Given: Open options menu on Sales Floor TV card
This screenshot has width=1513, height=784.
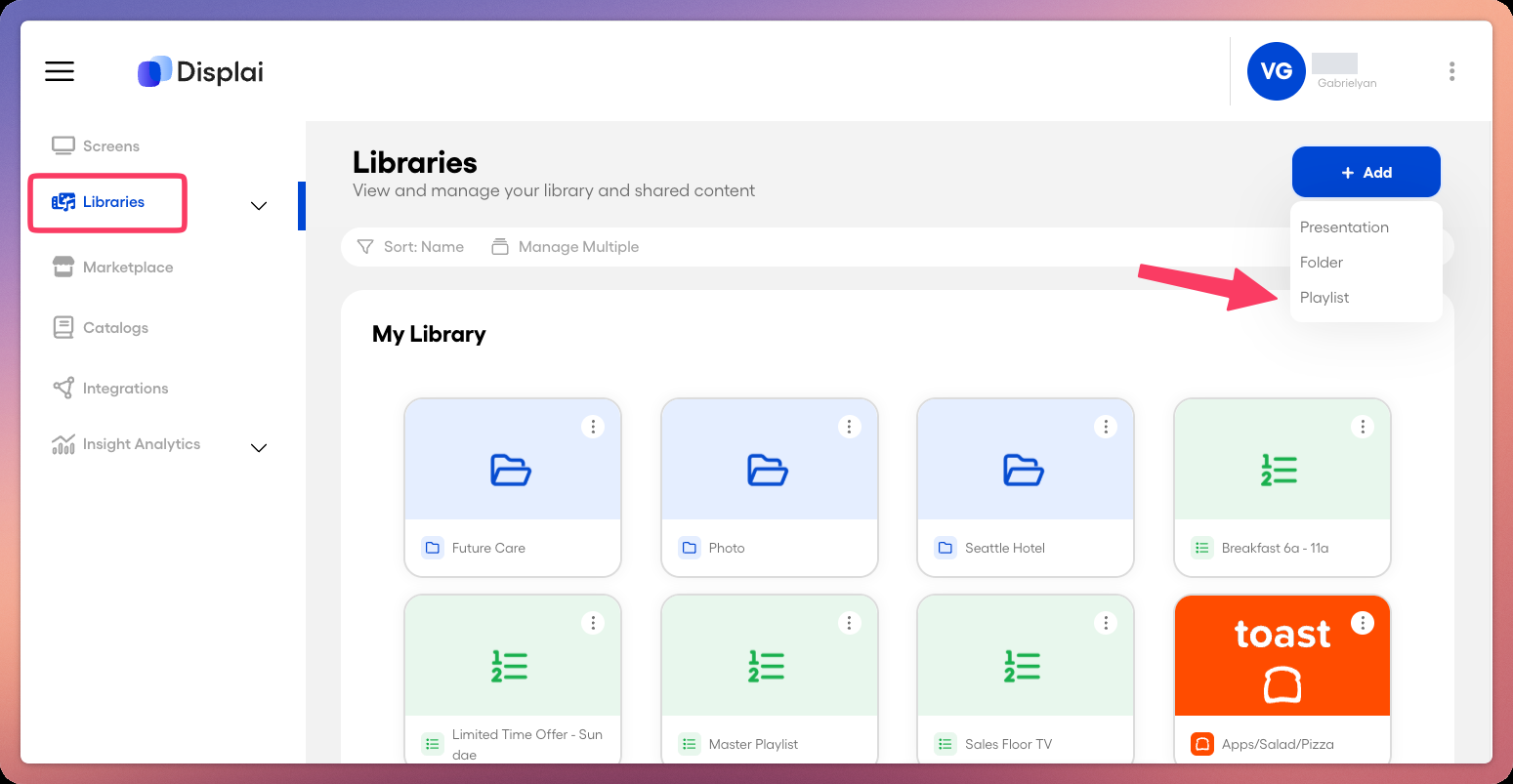Looking at the screenshot, I should click(x=1106, y=623).
